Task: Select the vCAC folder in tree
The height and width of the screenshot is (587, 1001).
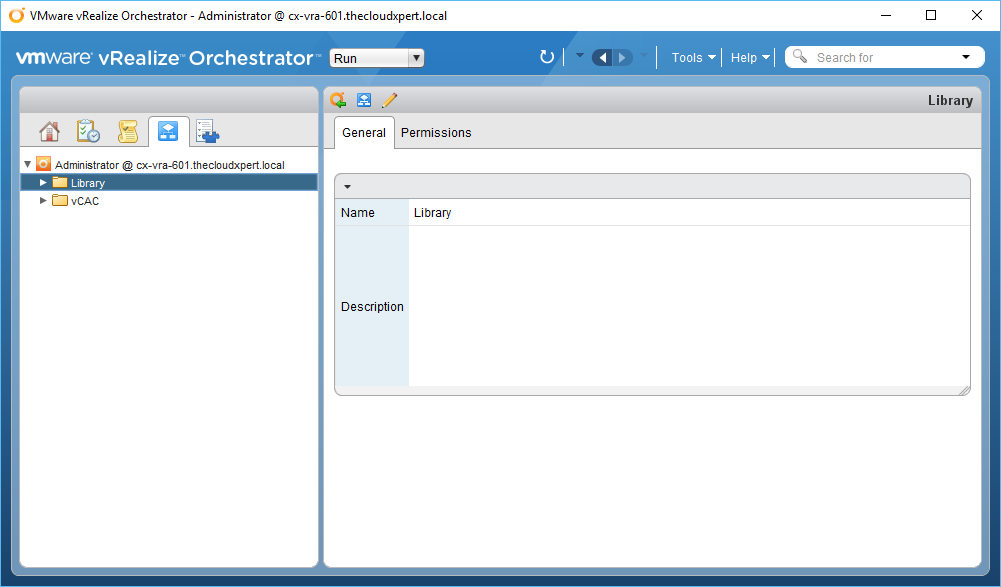Action: coord(84,201)
